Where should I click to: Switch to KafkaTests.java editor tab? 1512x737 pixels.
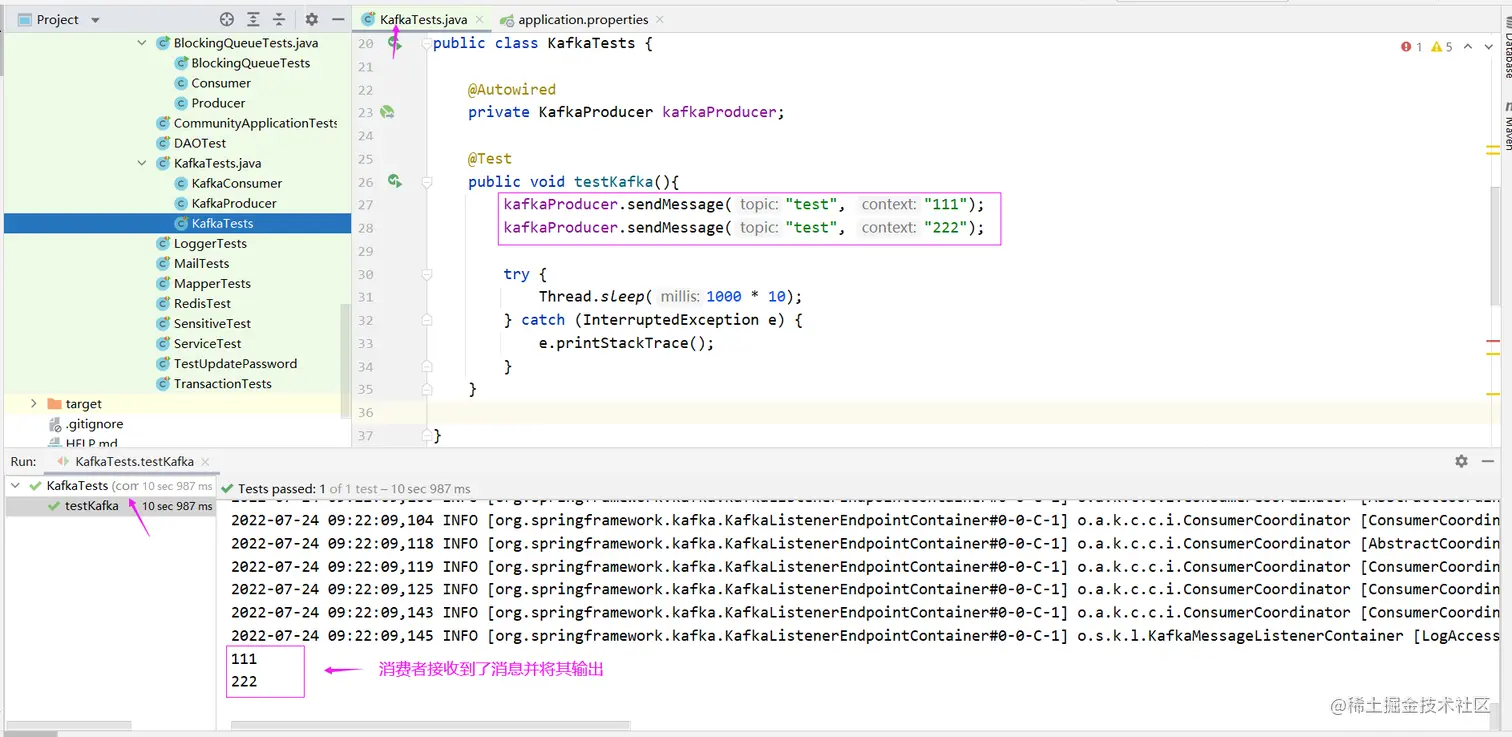pos(422,20)
